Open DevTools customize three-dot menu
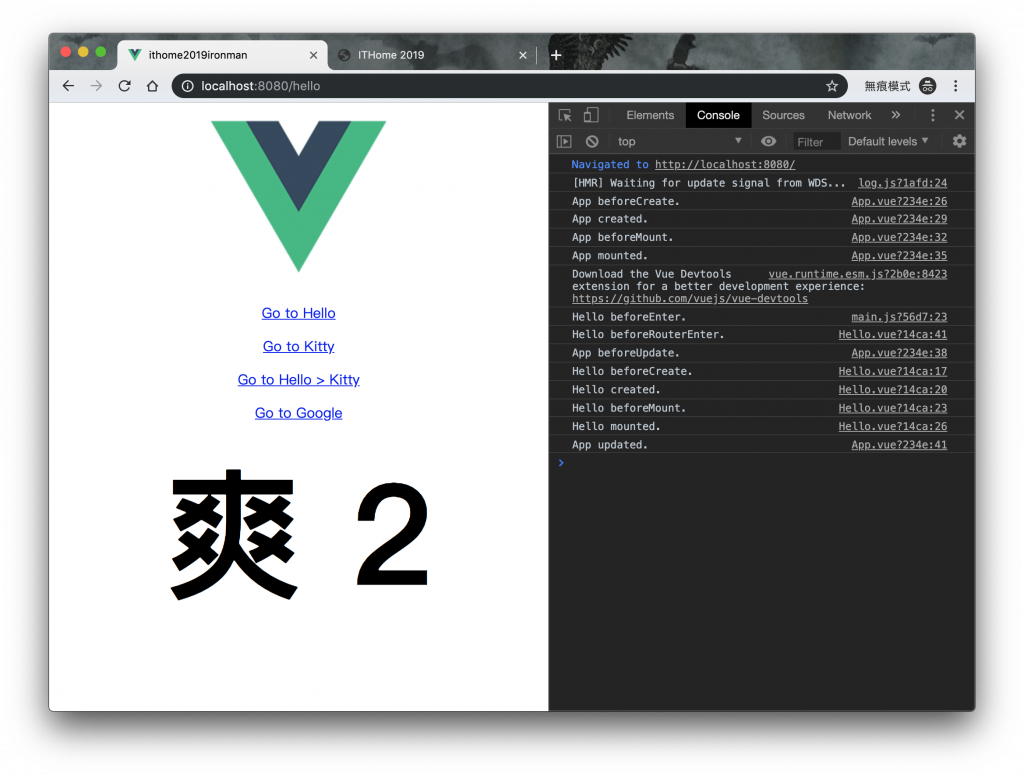The height and width of the screenshot is (776, 1024). 933,115
